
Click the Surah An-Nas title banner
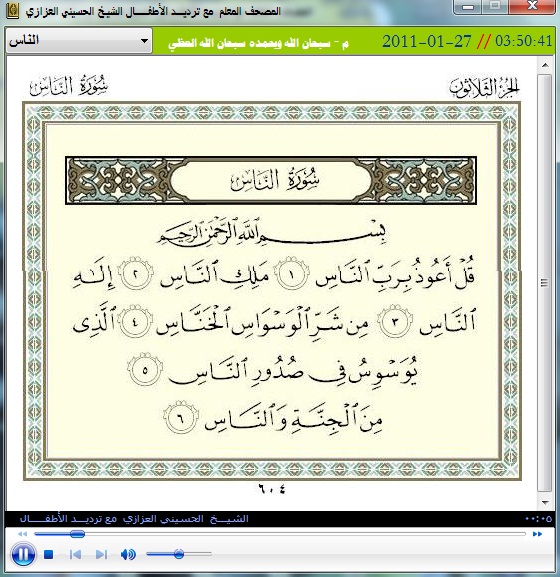coord(271,180)
